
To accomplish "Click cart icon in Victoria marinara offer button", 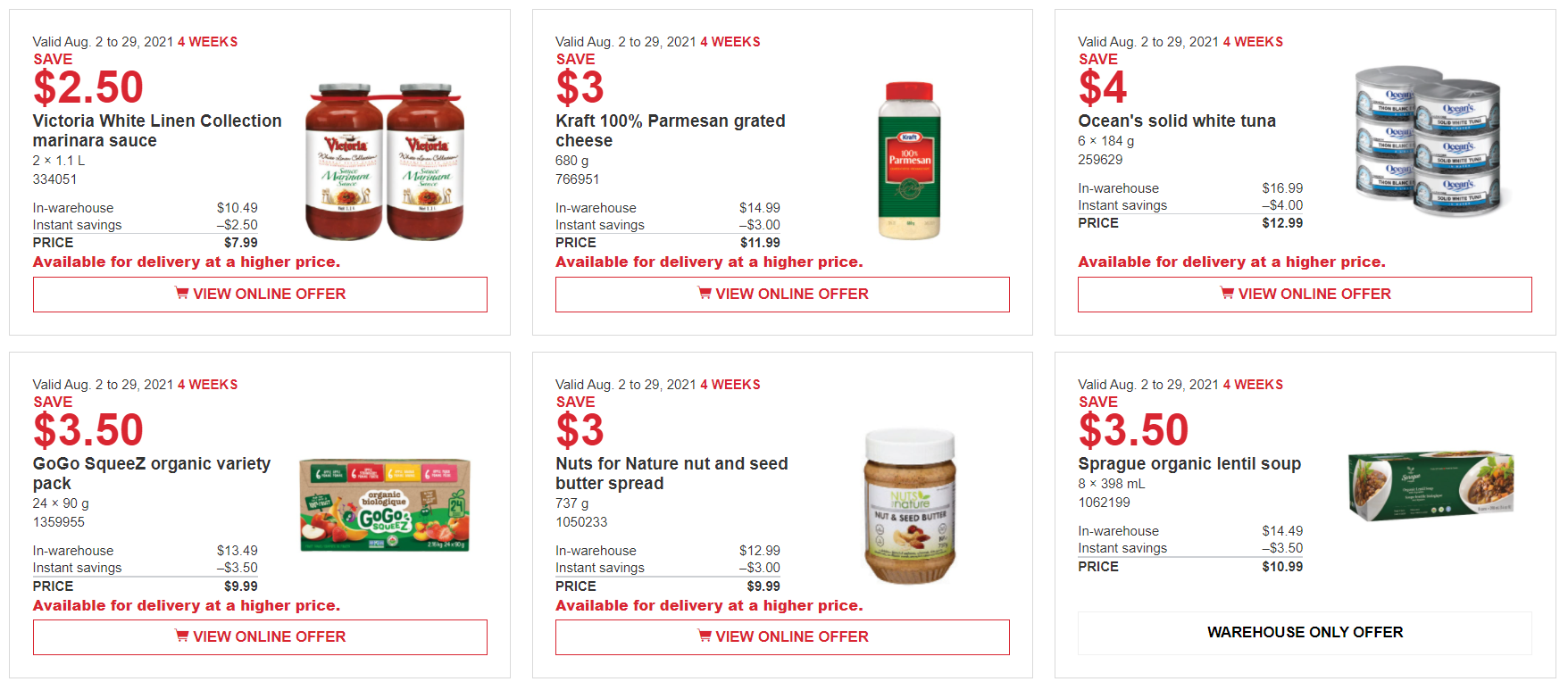I will [182, 293].
